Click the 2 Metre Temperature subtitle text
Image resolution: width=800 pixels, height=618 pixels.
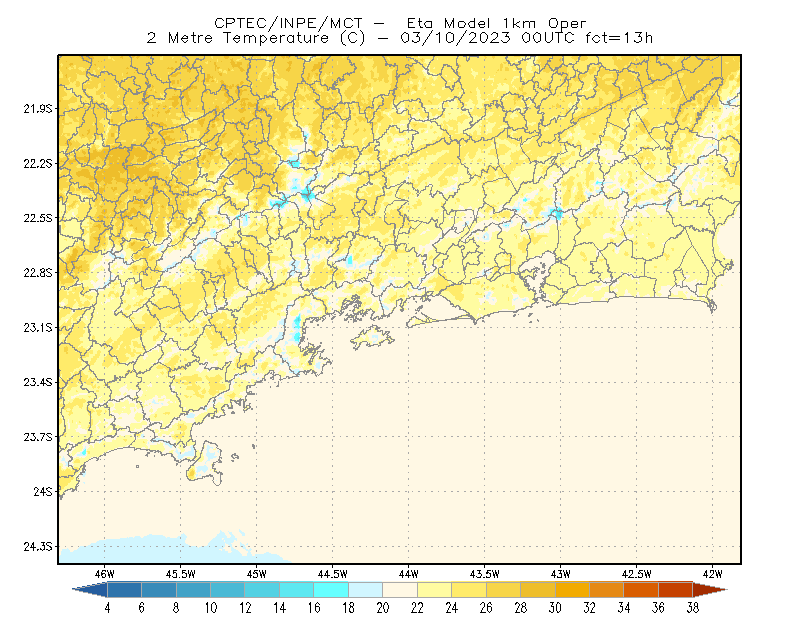pos(238,38)
